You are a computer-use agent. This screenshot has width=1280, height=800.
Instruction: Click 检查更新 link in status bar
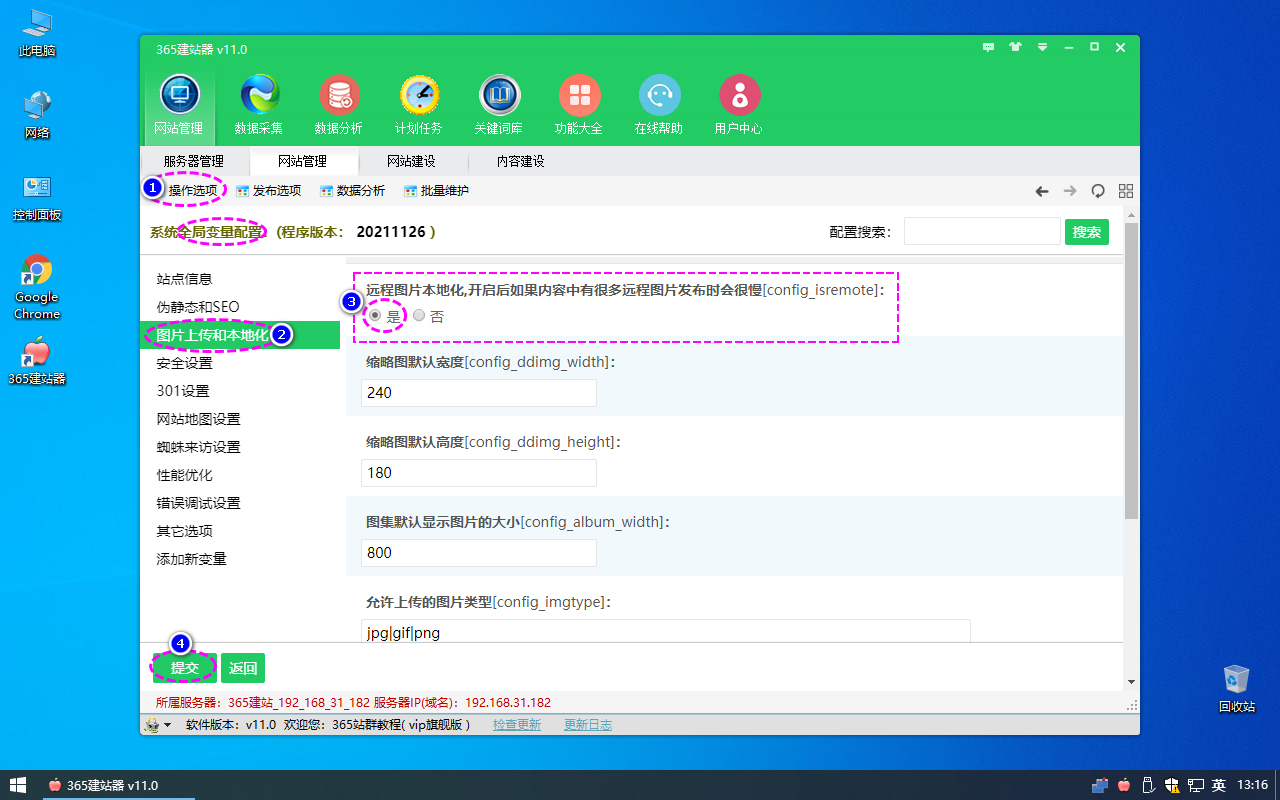pyautogui.click(x=517, y=725)
